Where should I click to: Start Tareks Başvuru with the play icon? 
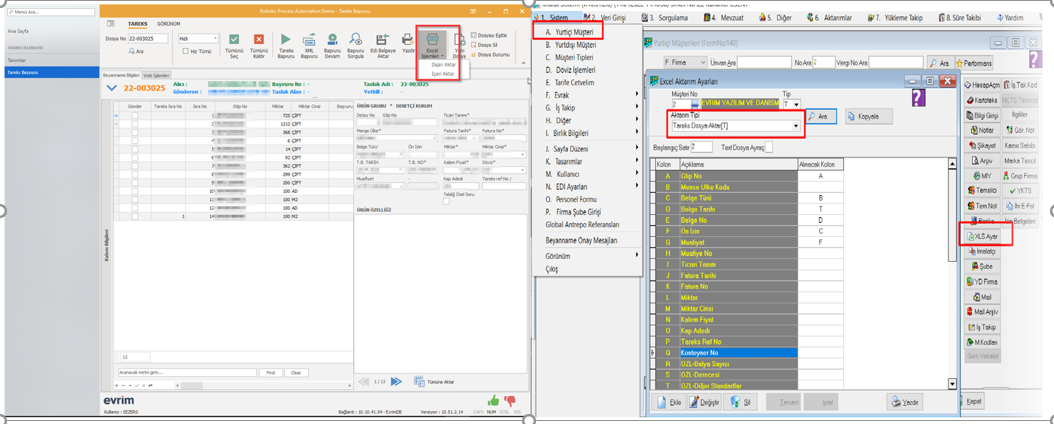click(x=286, y=40)
